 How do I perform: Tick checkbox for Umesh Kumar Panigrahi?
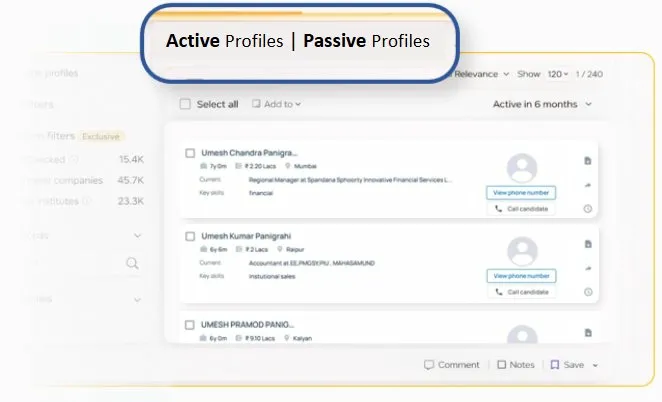(x=190, y=236)
